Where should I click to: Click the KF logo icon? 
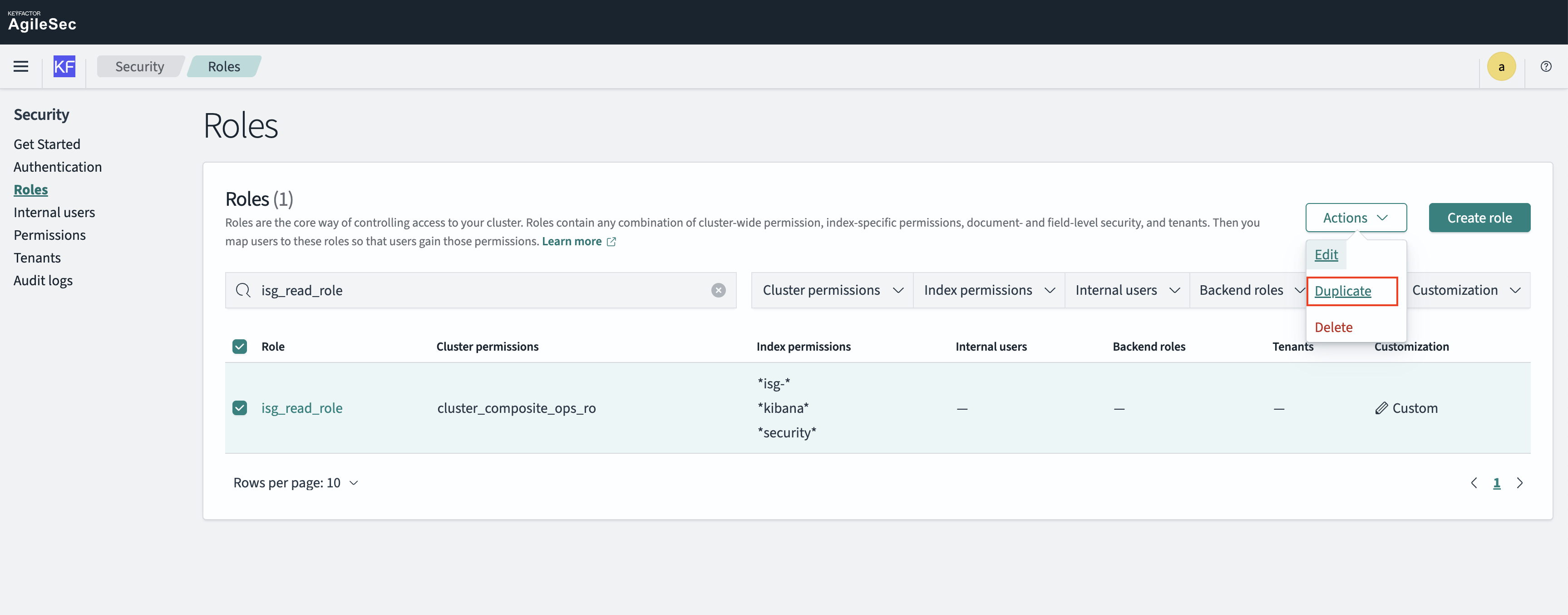pos(64,66)
